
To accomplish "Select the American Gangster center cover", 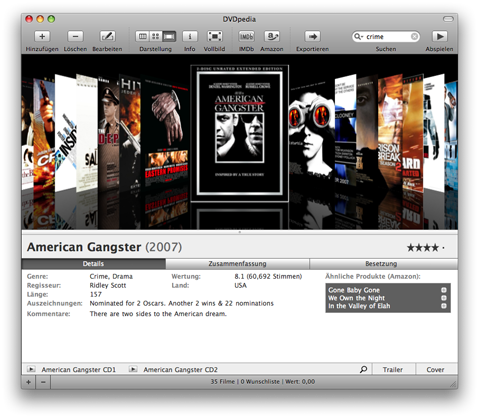I will click(x=239, y=133).
